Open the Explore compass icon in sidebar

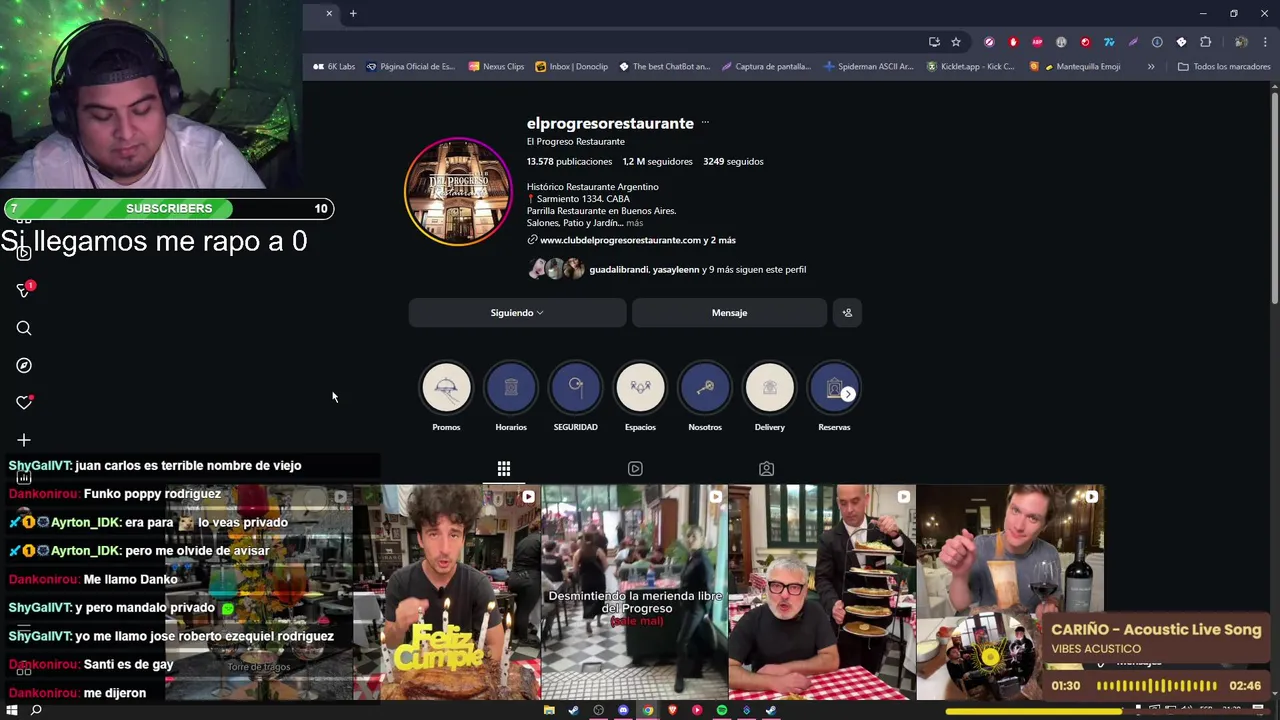coord(24,365)
